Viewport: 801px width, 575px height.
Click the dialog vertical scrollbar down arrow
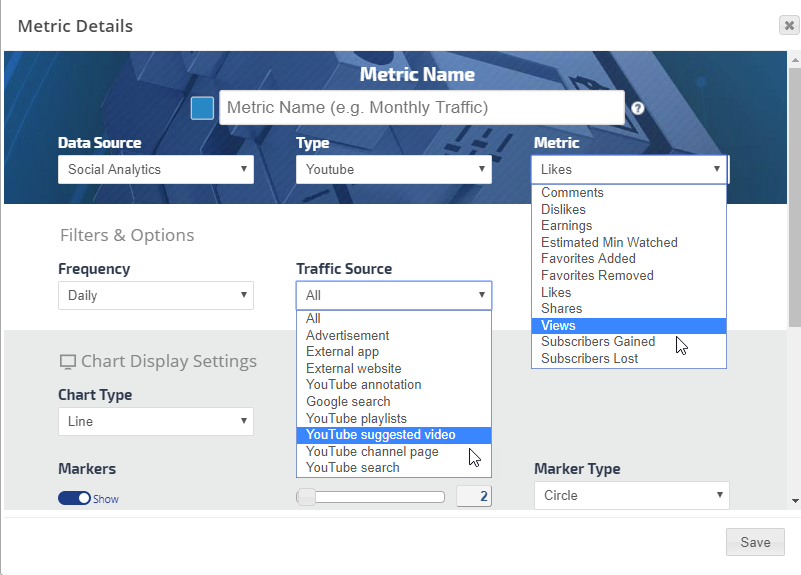[x=795, y=500]
